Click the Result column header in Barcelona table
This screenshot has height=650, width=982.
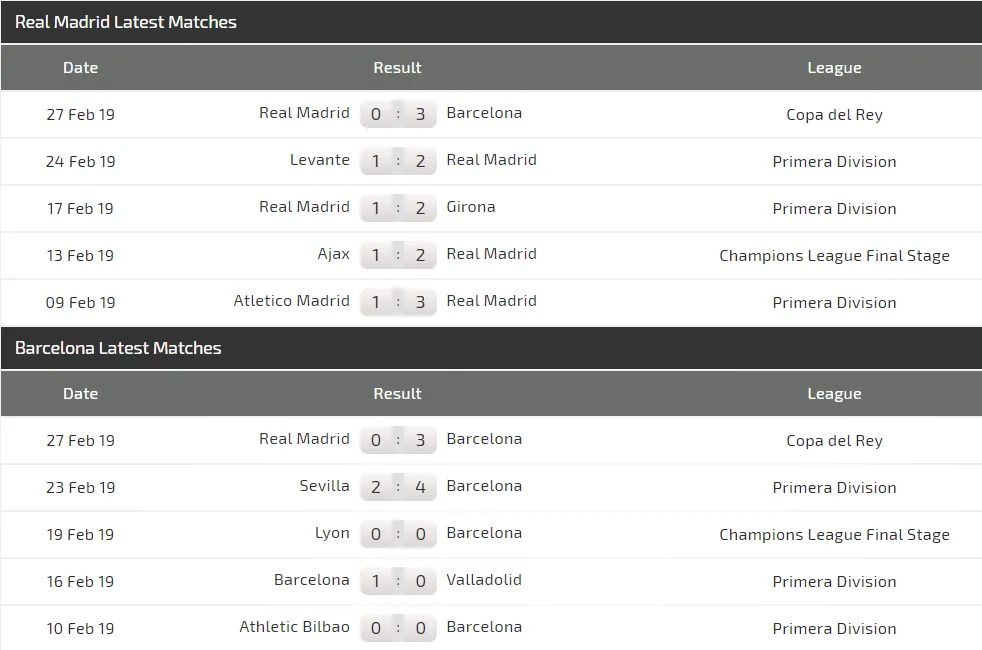tap(398, 394)
